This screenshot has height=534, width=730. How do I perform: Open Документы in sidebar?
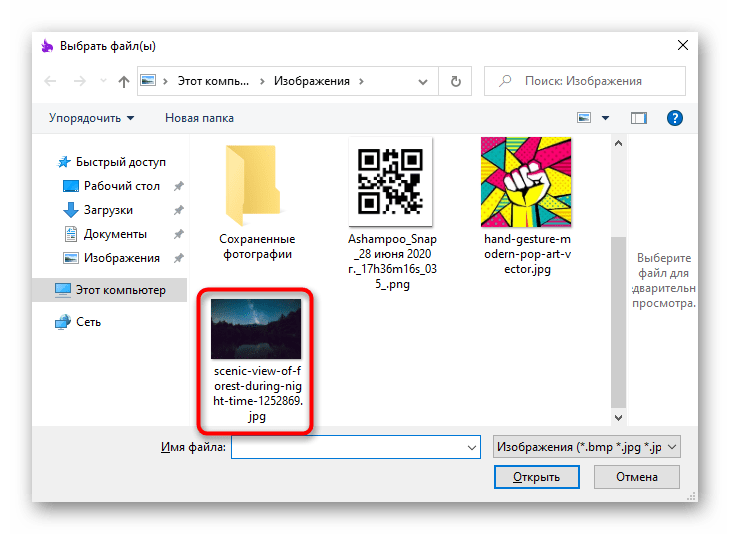click(x=105, y=234)
